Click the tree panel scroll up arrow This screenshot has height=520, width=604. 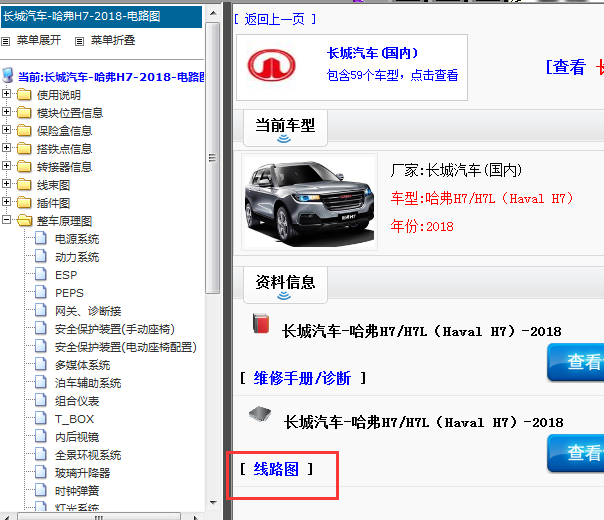(x=213, y=13)
